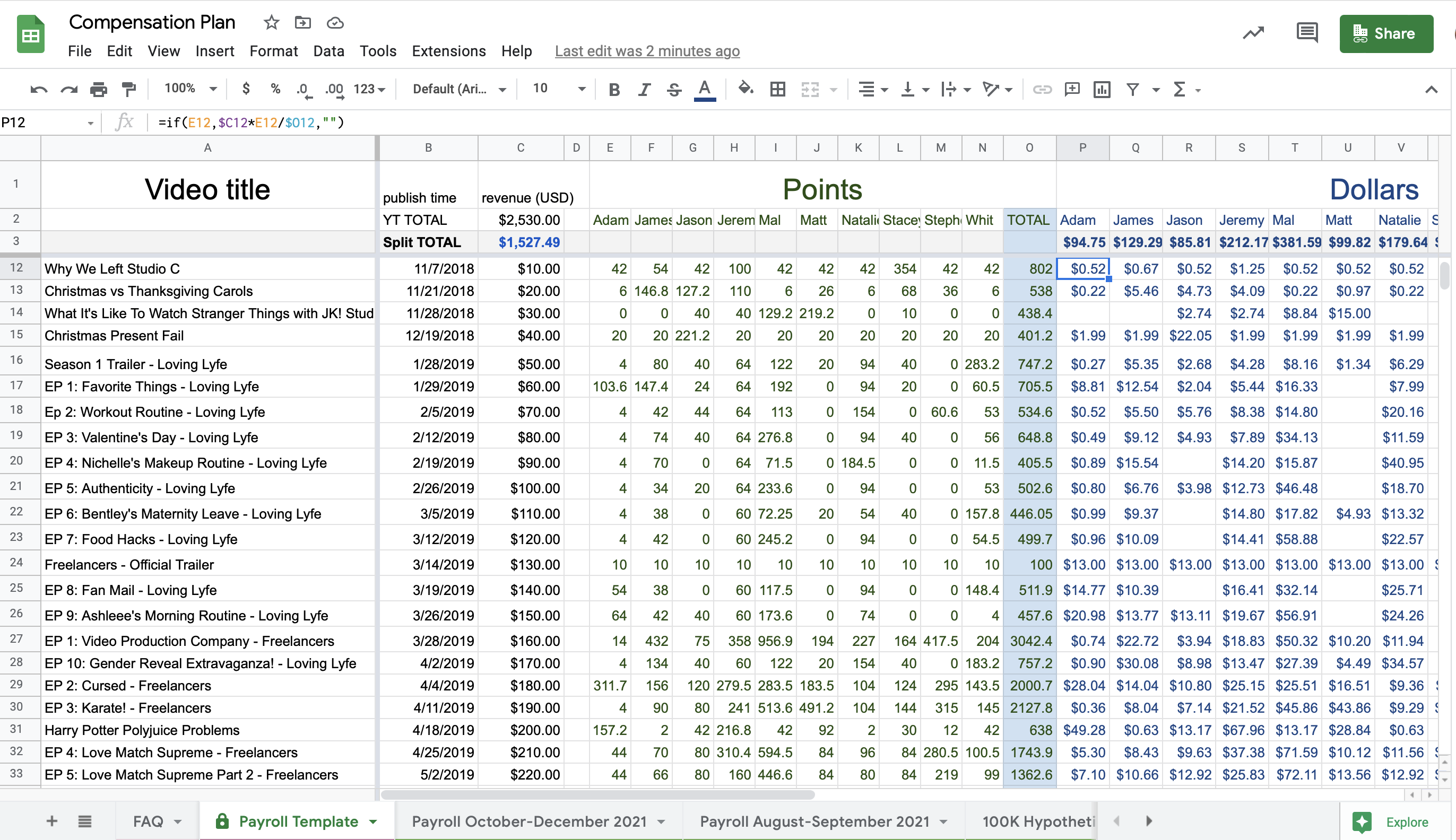Format selection as currency
Image resolution: width=1456 pixels, height=840 pixels.
[x=246, y=89]
